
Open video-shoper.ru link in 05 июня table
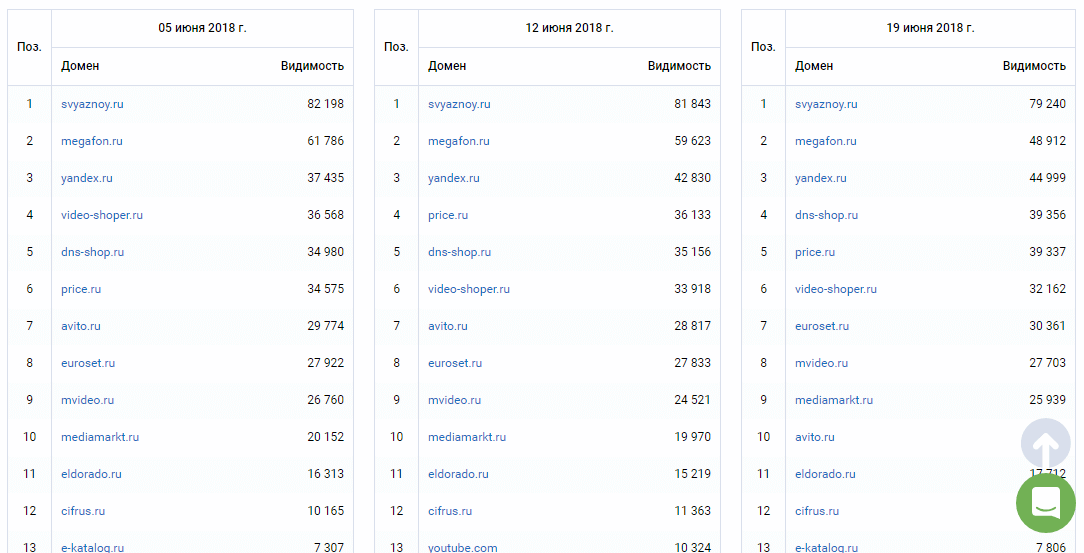tap(102, 215)
